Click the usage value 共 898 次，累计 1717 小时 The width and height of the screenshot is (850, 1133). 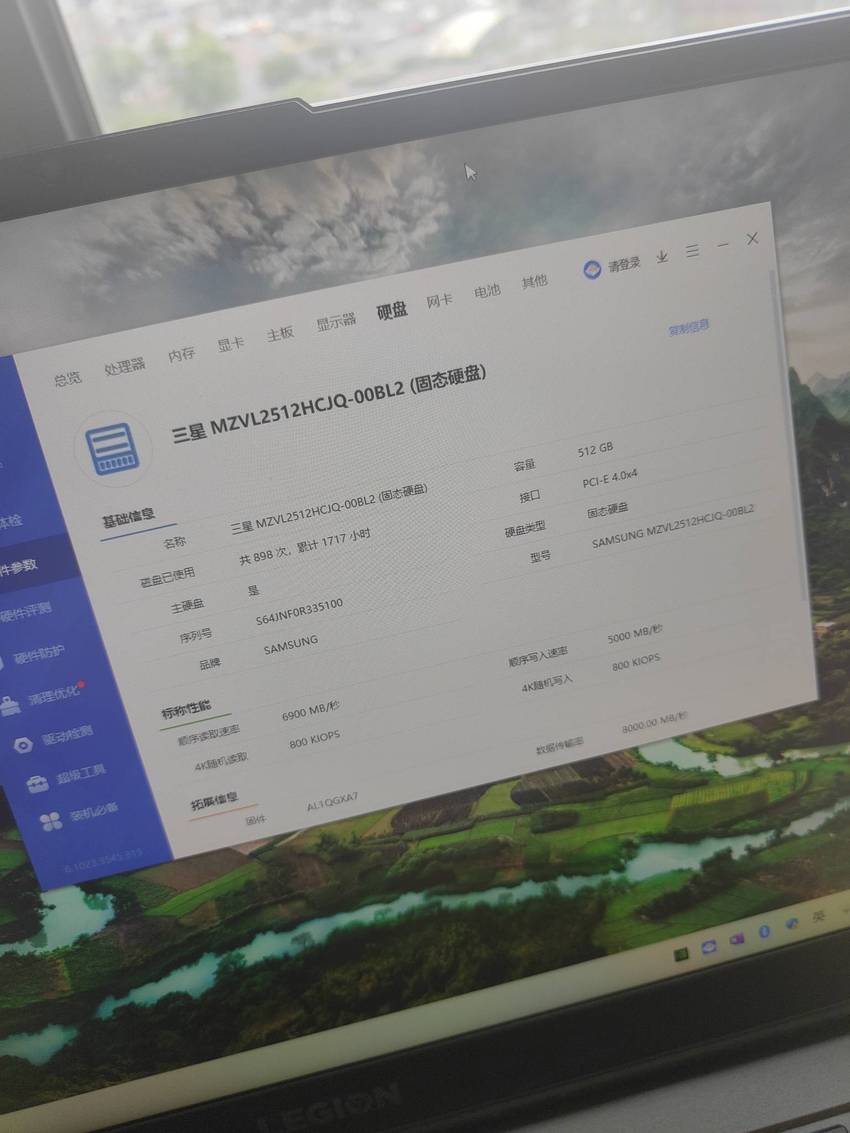click(305, 546)
